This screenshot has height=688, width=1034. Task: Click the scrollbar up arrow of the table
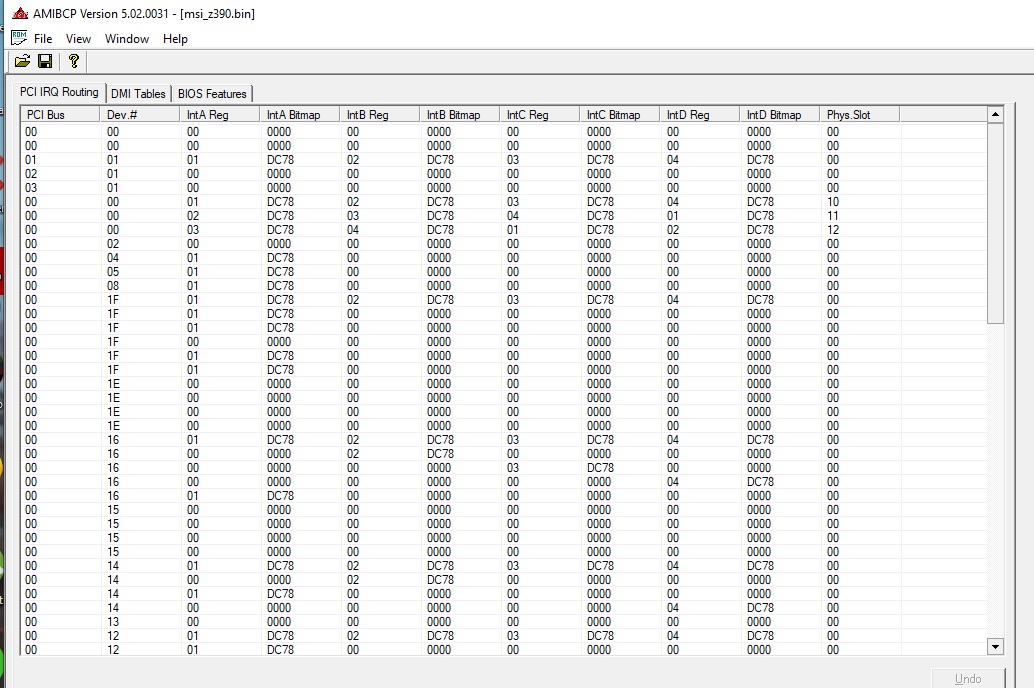995,114
